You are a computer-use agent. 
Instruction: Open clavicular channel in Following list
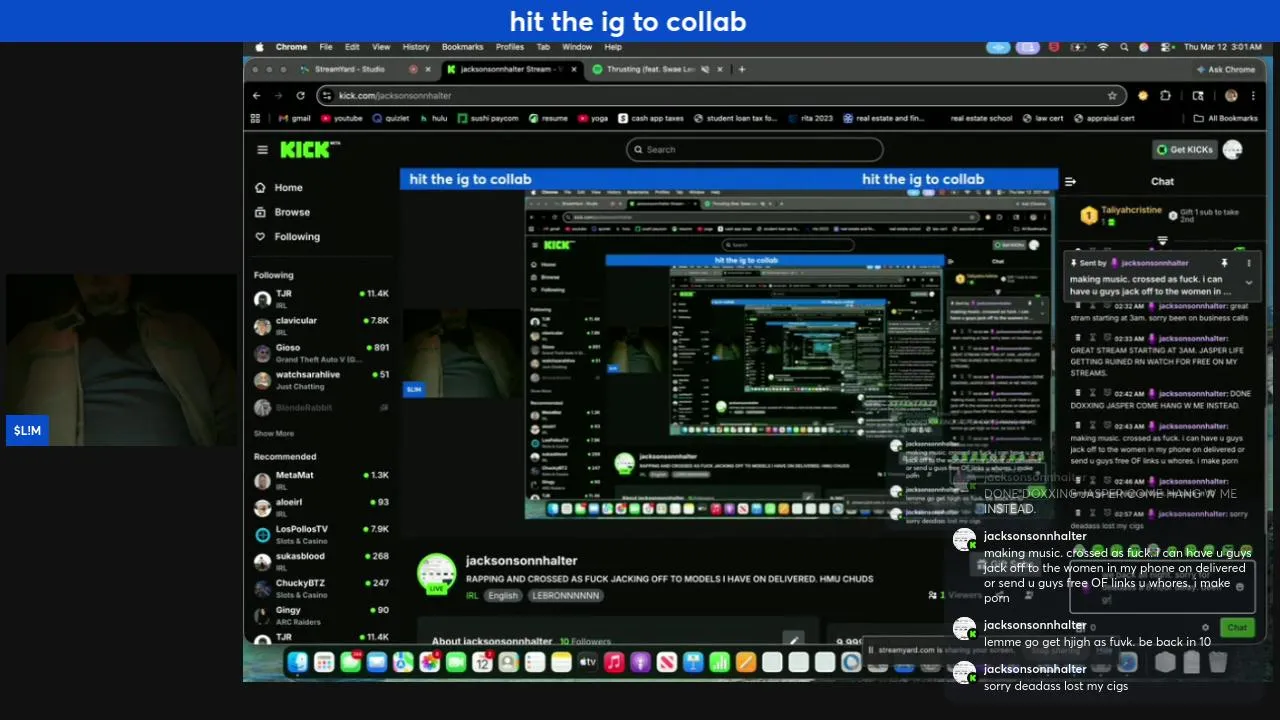(321, 325)
